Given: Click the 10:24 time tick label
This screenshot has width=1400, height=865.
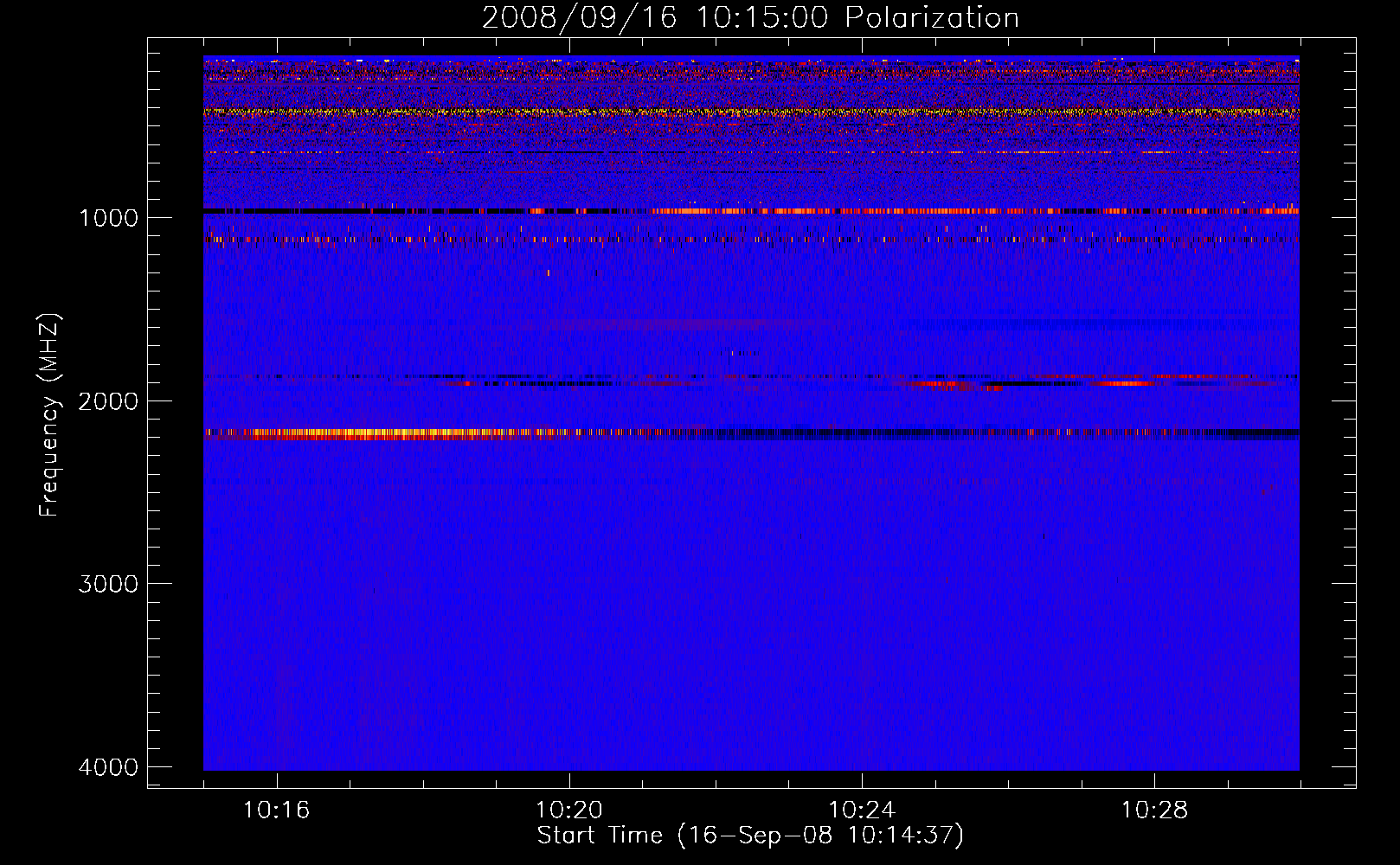Looking at the screenshot, I should click(x=861, y=811).
